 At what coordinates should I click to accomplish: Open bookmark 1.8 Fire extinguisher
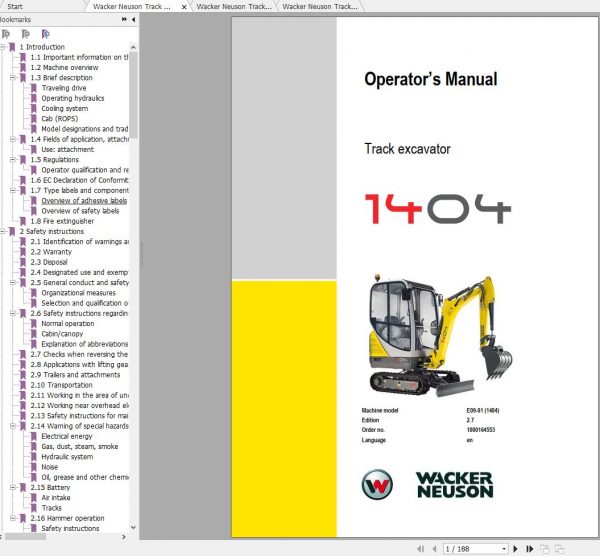62,221
